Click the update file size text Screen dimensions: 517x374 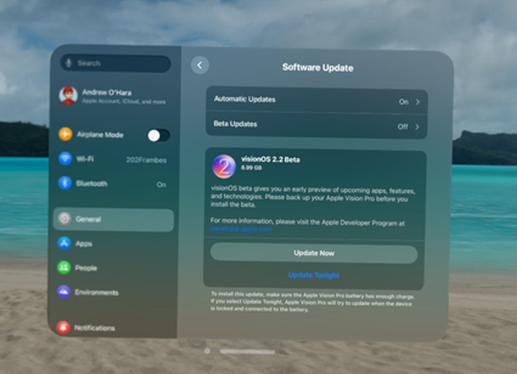(x=251, y=168)
